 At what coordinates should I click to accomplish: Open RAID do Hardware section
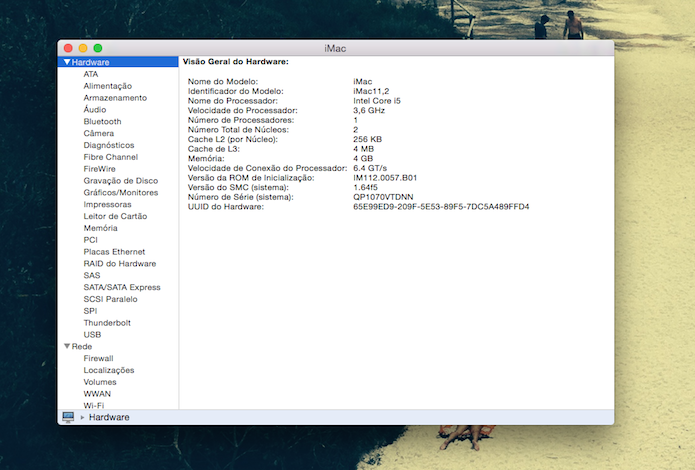(120, 263)
